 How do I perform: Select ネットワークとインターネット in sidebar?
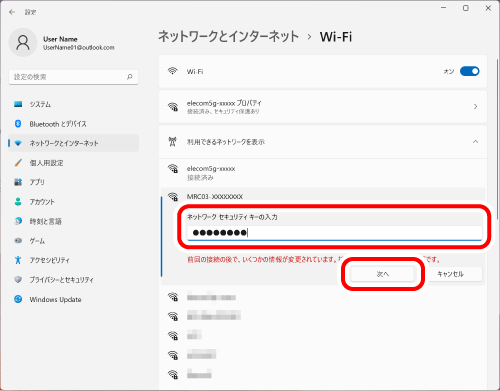click(73, 143)
